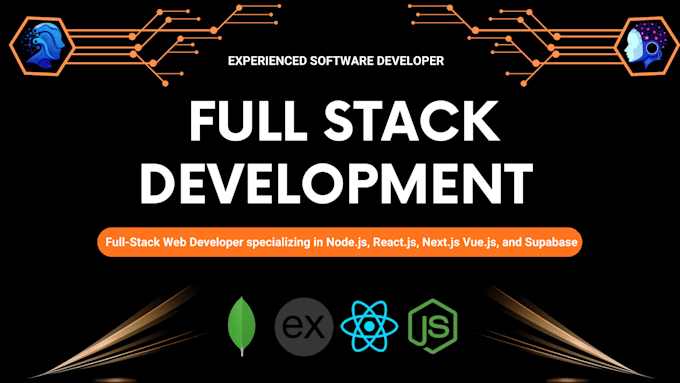
Task: Click the React atom logo
Action: point(369,326)
